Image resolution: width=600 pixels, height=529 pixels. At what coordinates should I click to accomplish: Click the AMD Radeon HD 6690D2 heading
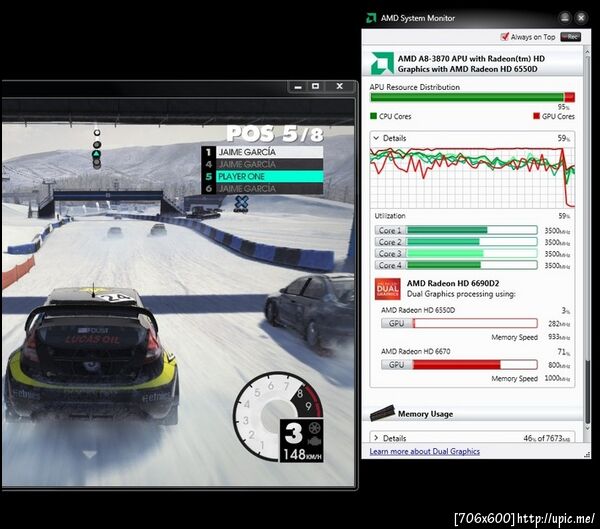[453, 283]
